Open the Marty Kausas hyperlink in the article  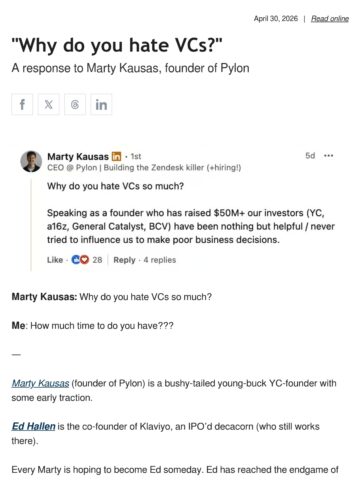click(x=40, y=383)
